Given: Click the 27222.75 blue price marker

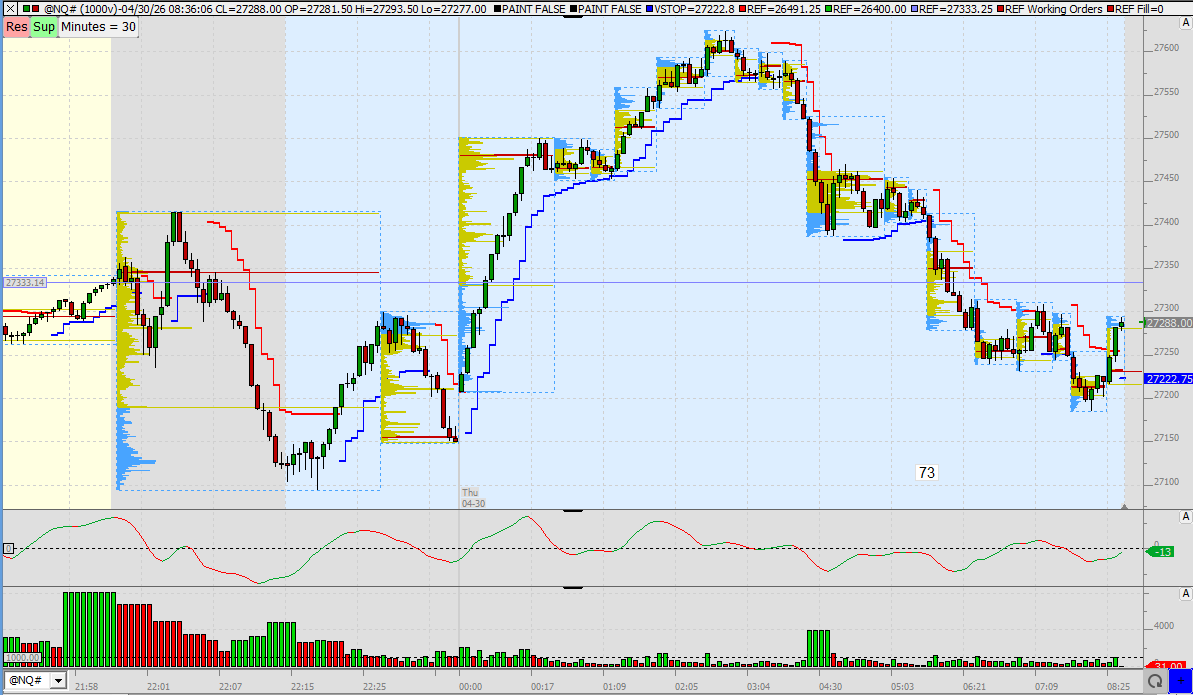Looking at the screenshot, I should (x=1168, y=378).
